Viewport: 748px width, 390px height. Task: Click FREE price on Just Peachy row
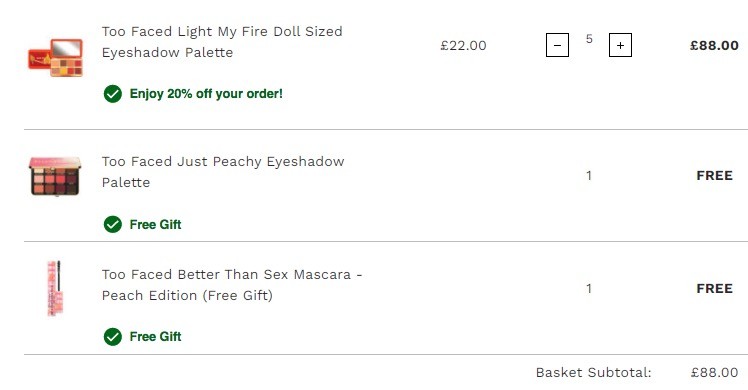tap(715, 176)
